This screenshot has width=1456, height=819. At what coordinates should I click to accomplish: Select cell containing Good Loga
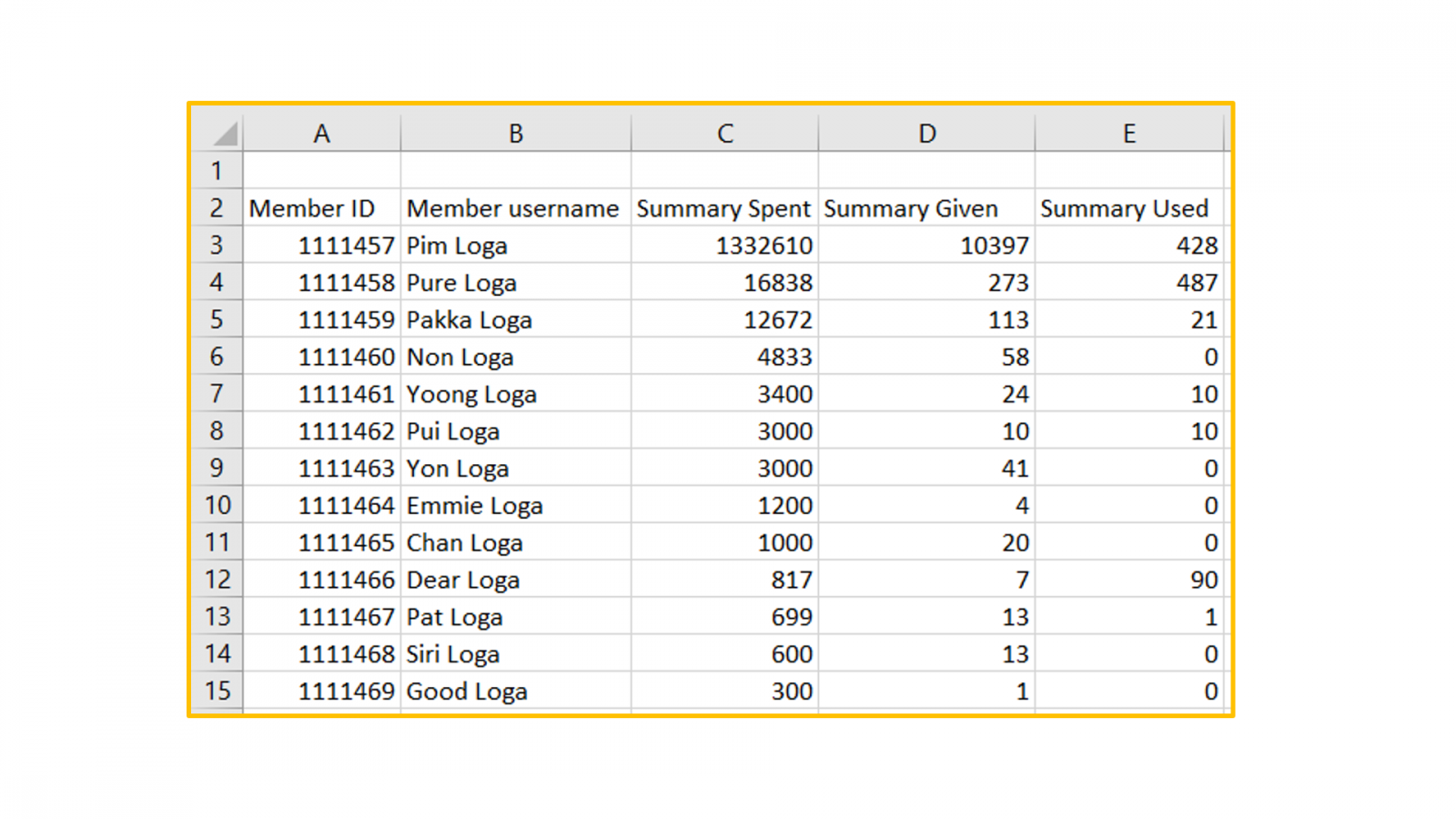point(515,691)
